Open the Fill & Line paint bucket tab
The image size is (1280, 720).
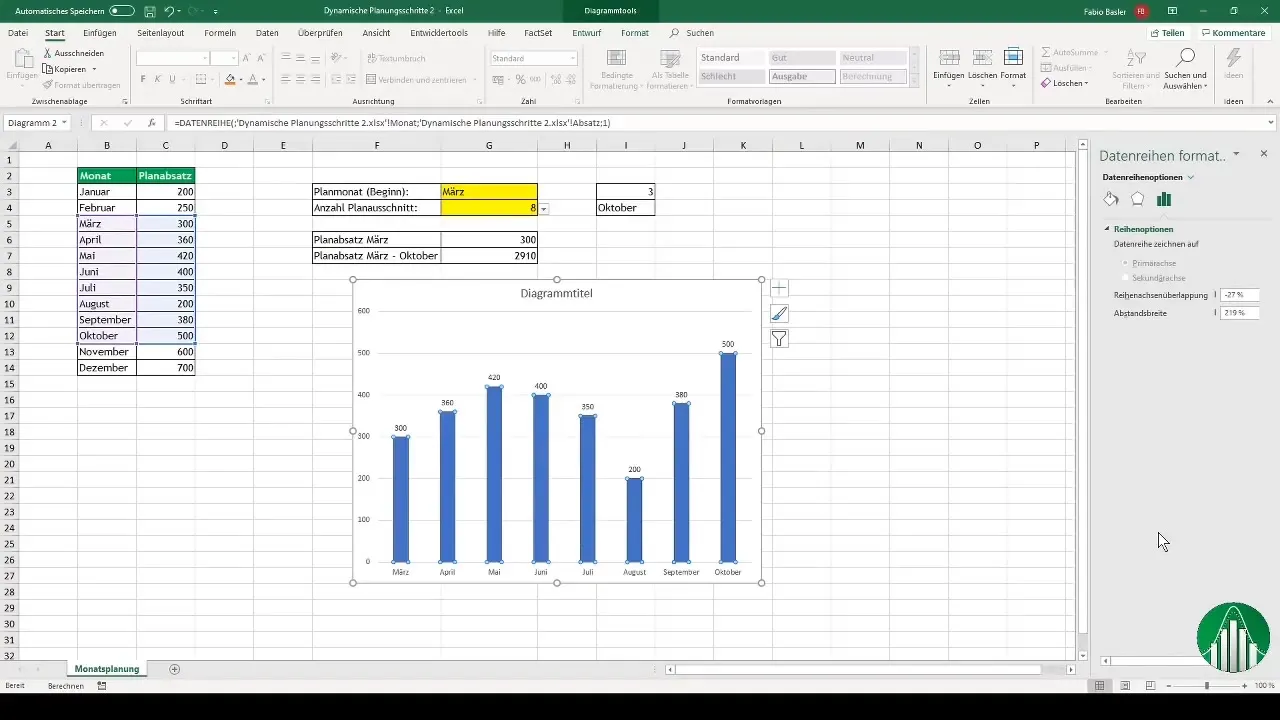click(x=1111, y=199)
